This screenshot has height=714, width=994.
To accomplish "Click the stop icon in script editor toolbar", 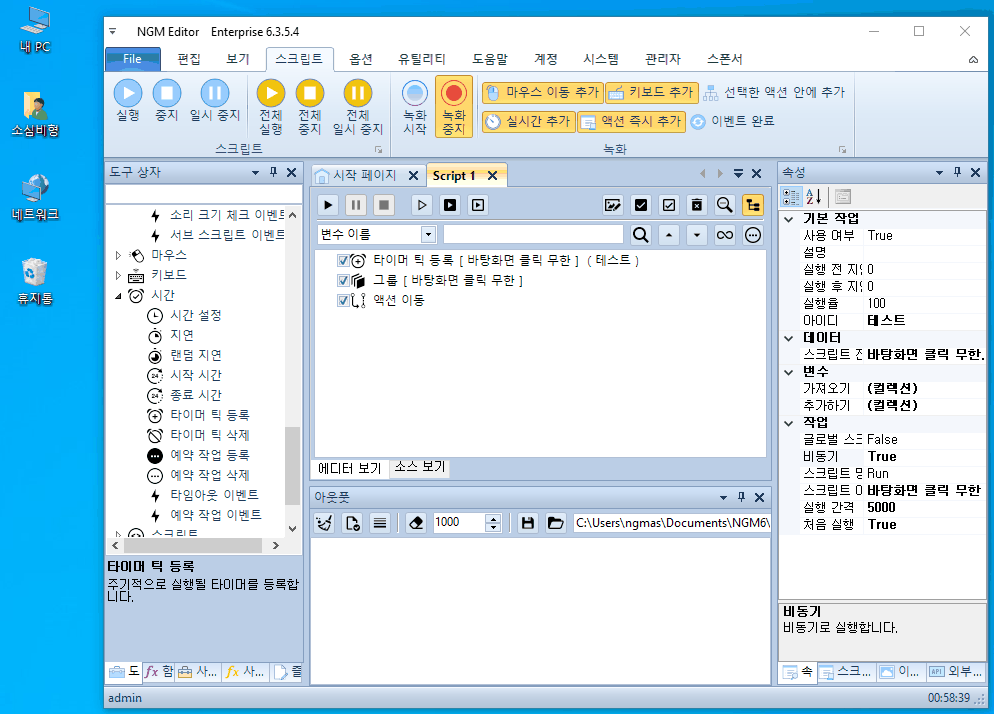I will tap(384, 205).
